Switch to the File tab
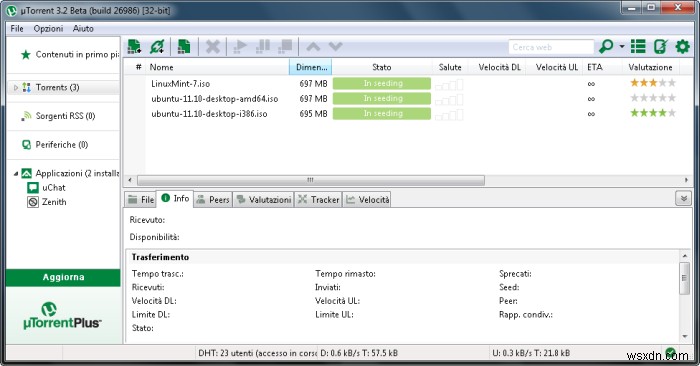Image resolution: width=700 pixels, height=366 pixels. 141,200
